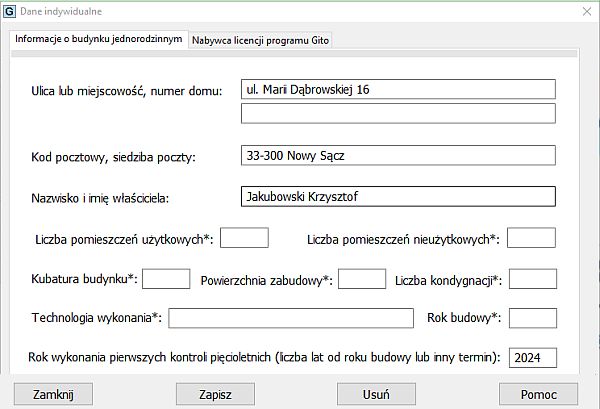
Task: Click the Technologia wykonania text field
Action: click(x=291, y=318)
